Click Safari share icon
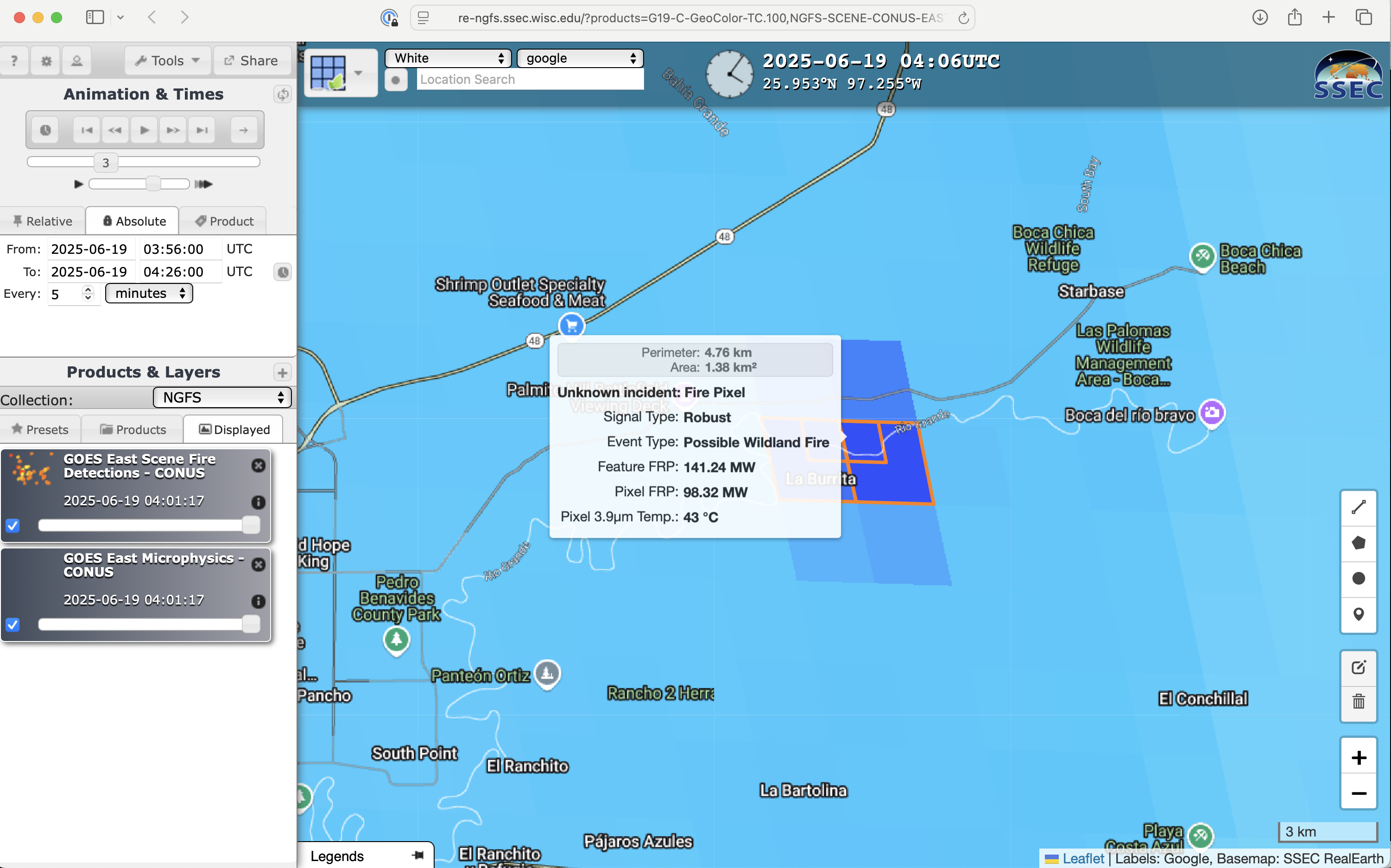Image resolution: width=1391 pixels, height=868 pixels. pyautogui.click(x=1295, y=17)
